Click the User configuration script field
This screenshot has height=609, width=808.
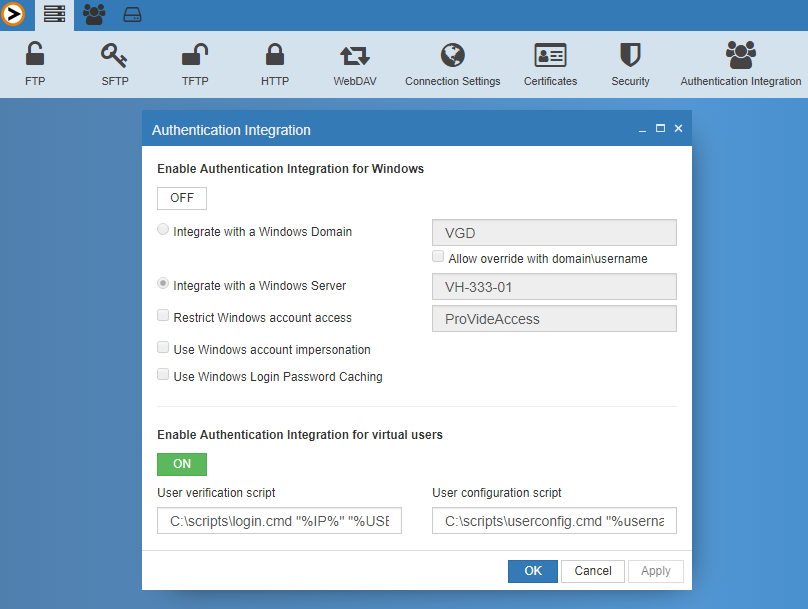coord(554,521)
